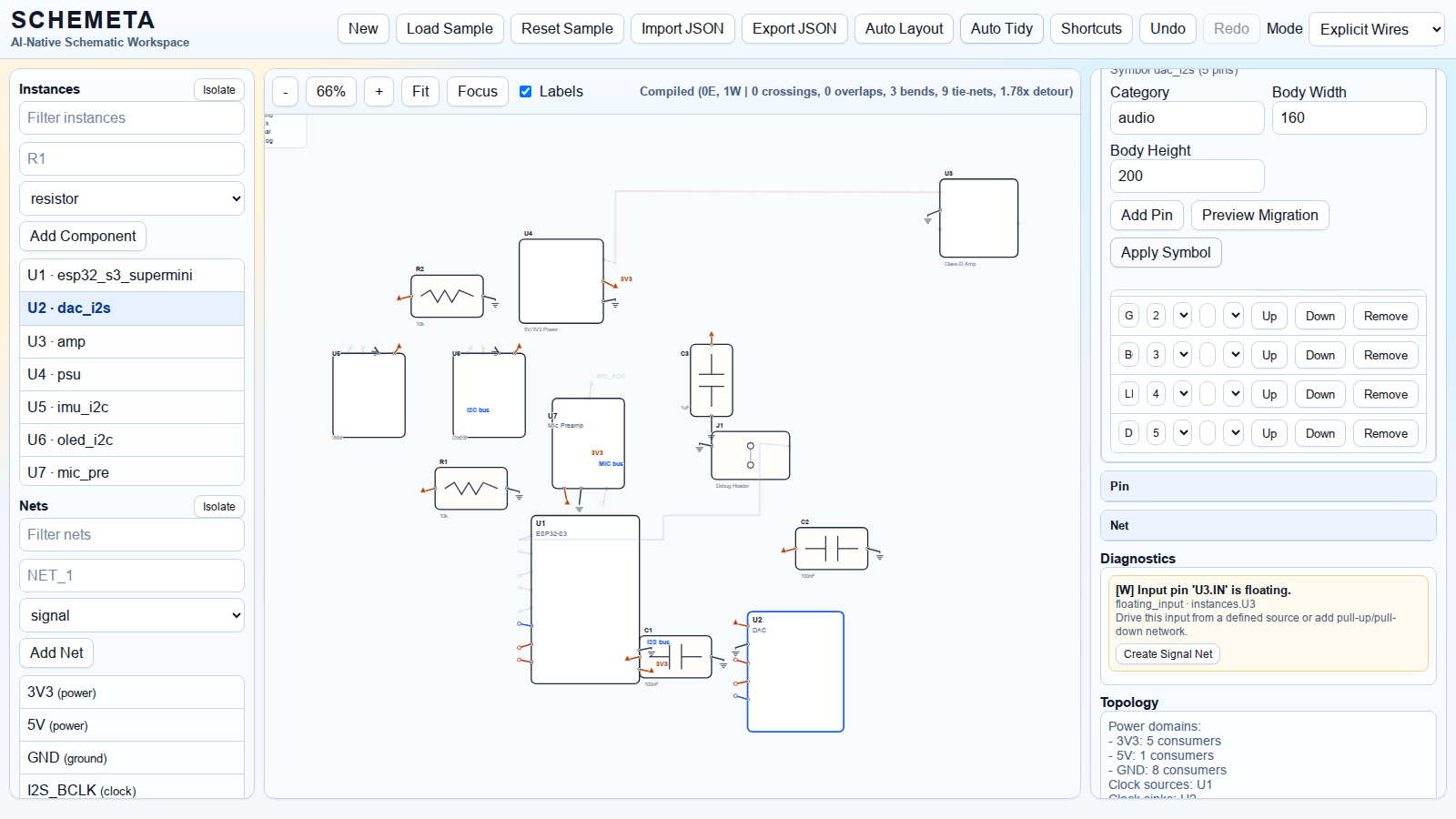
Task: Click the C3 vertical capacitor symbol
Action: (711, 380)
